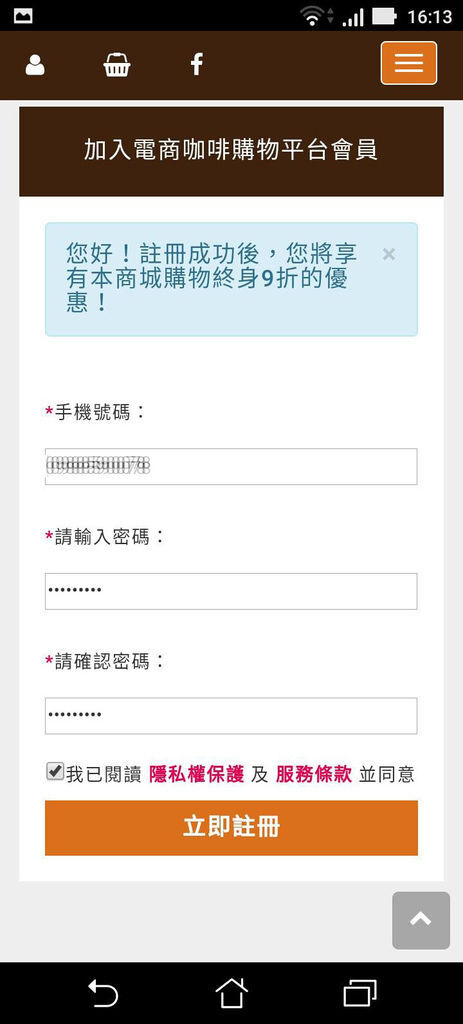Focus the 請確認密碼 confirm password field
The width and height of the screenshot is (463, 1024).
231,716
